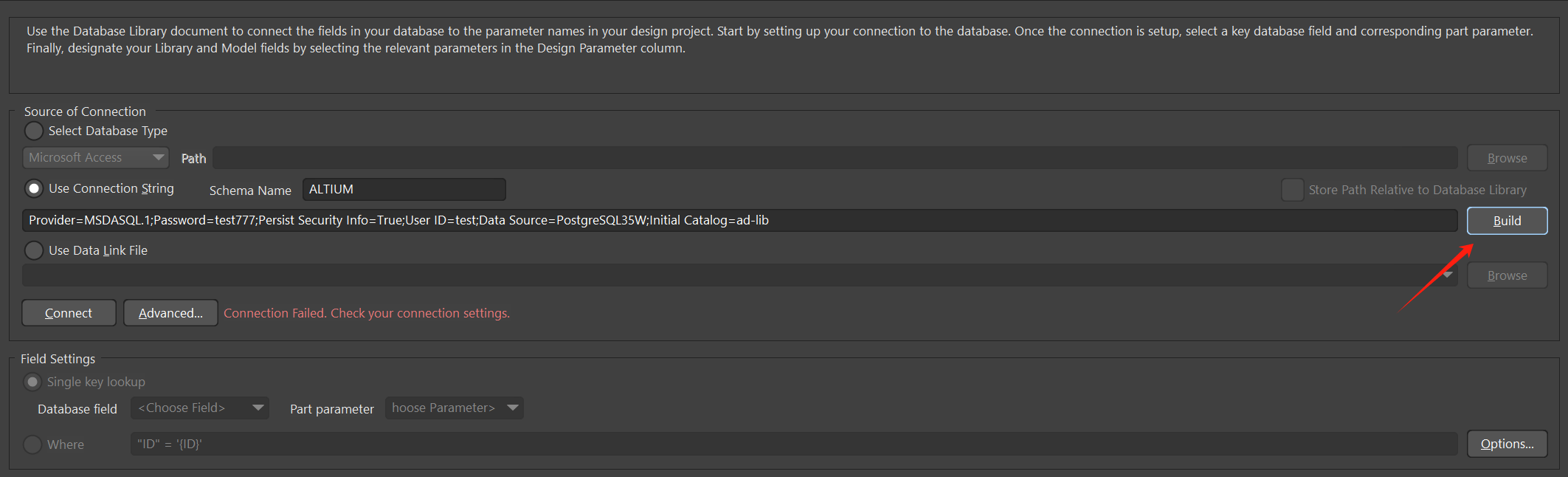Viewport: 1568px width, 477px height.
Task: Open the Advanced... settings
Action: [x=170, y=313]
